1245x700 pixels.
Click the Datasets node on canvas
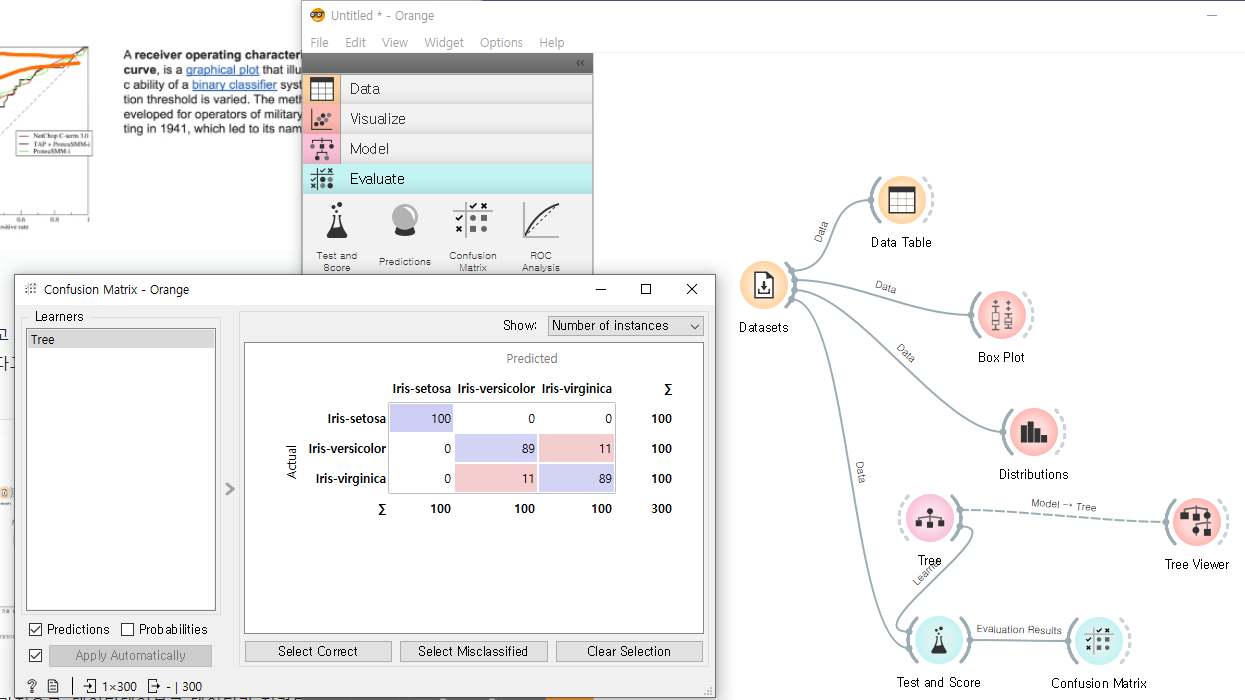(763, 286)
